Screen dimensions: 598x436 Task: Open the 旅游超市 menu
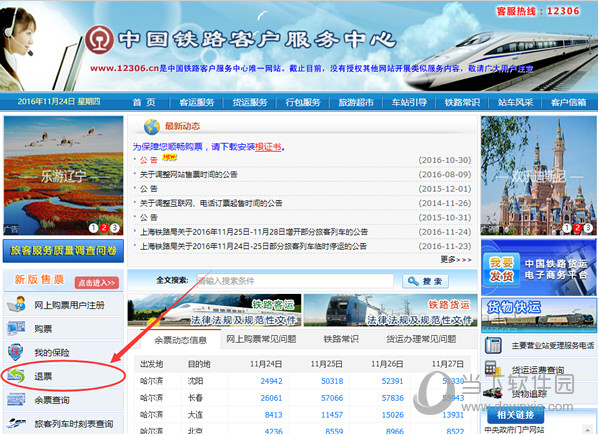point(356,102)
